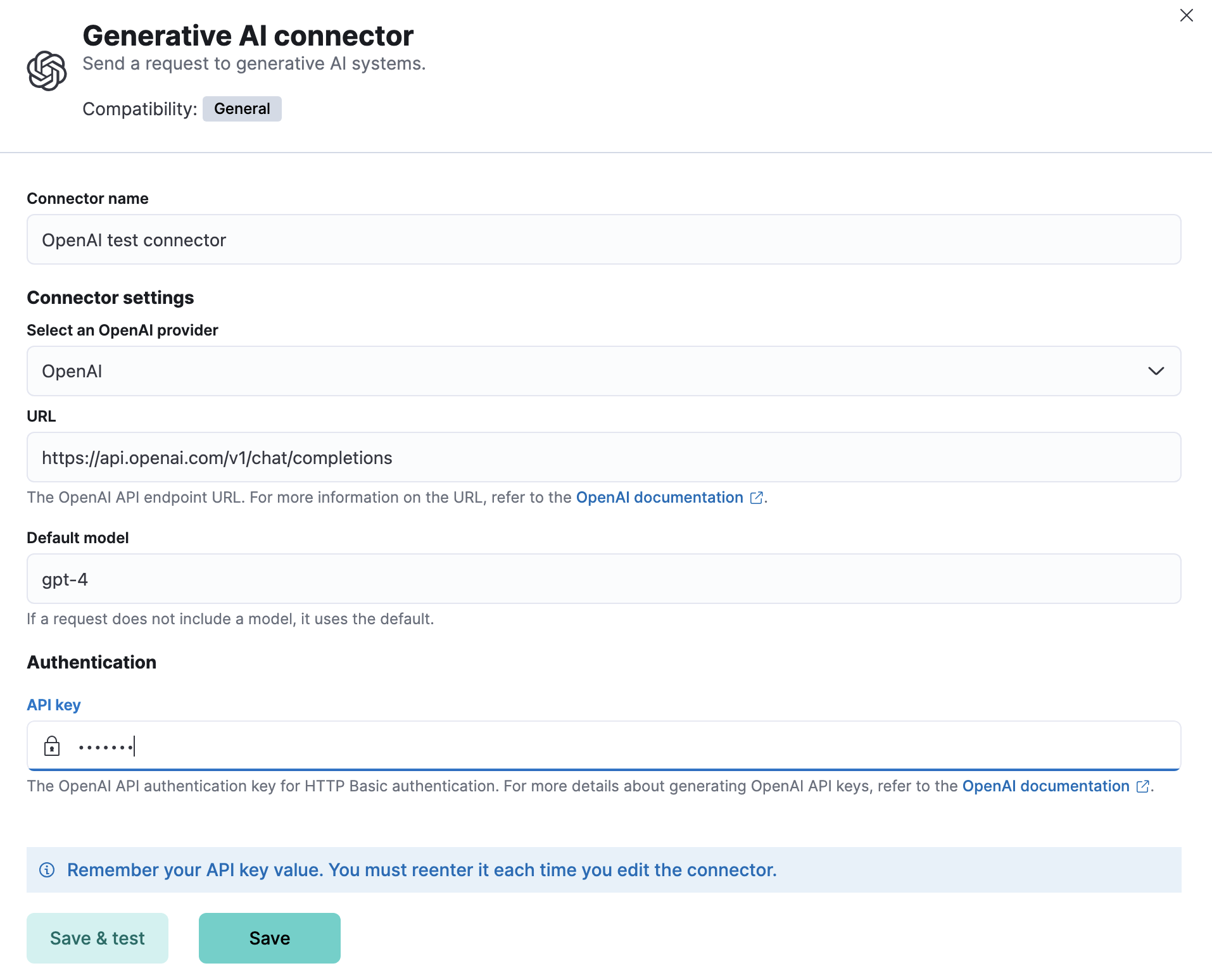Close the Generative AI connector dialog
This screenshot has width=1212, height=980.
[1186, 15]
